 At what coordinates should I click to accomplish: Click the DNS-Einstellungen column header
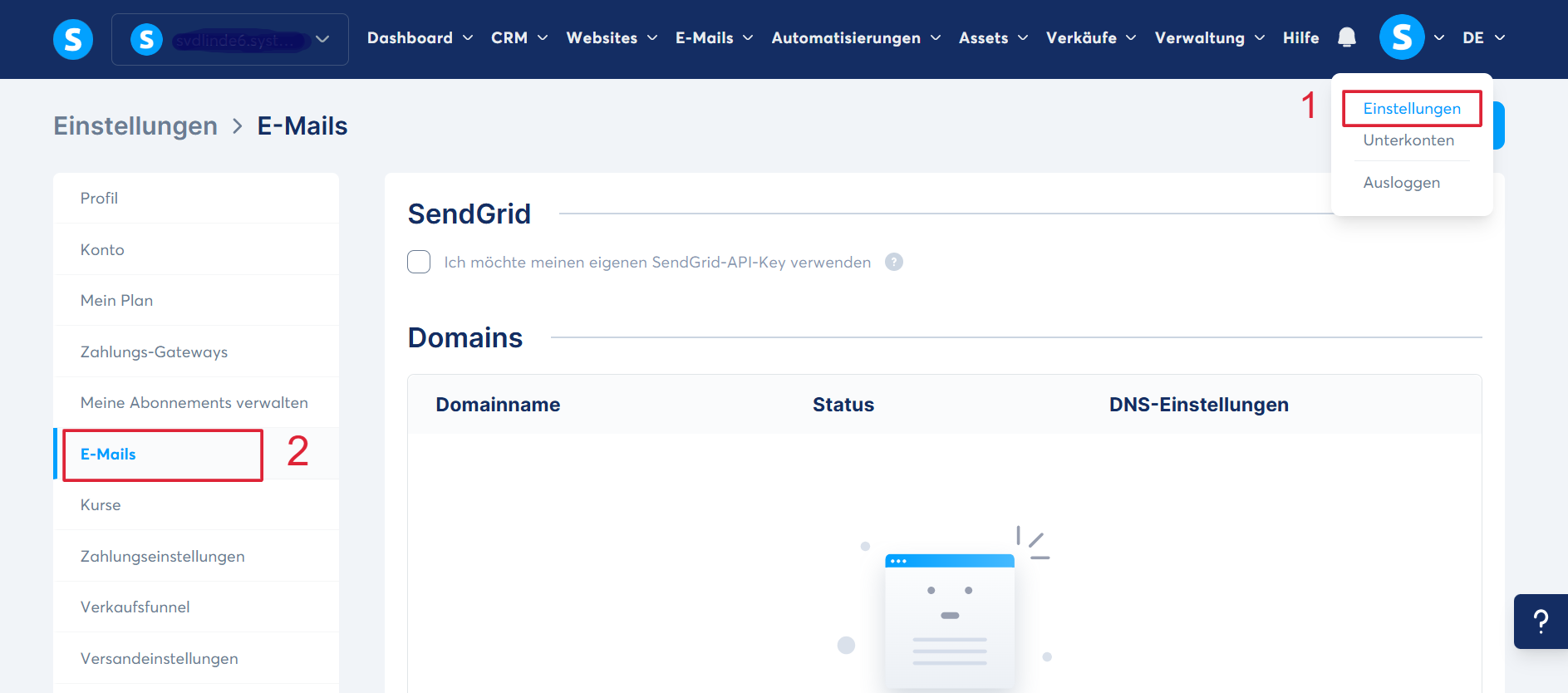1199,405
